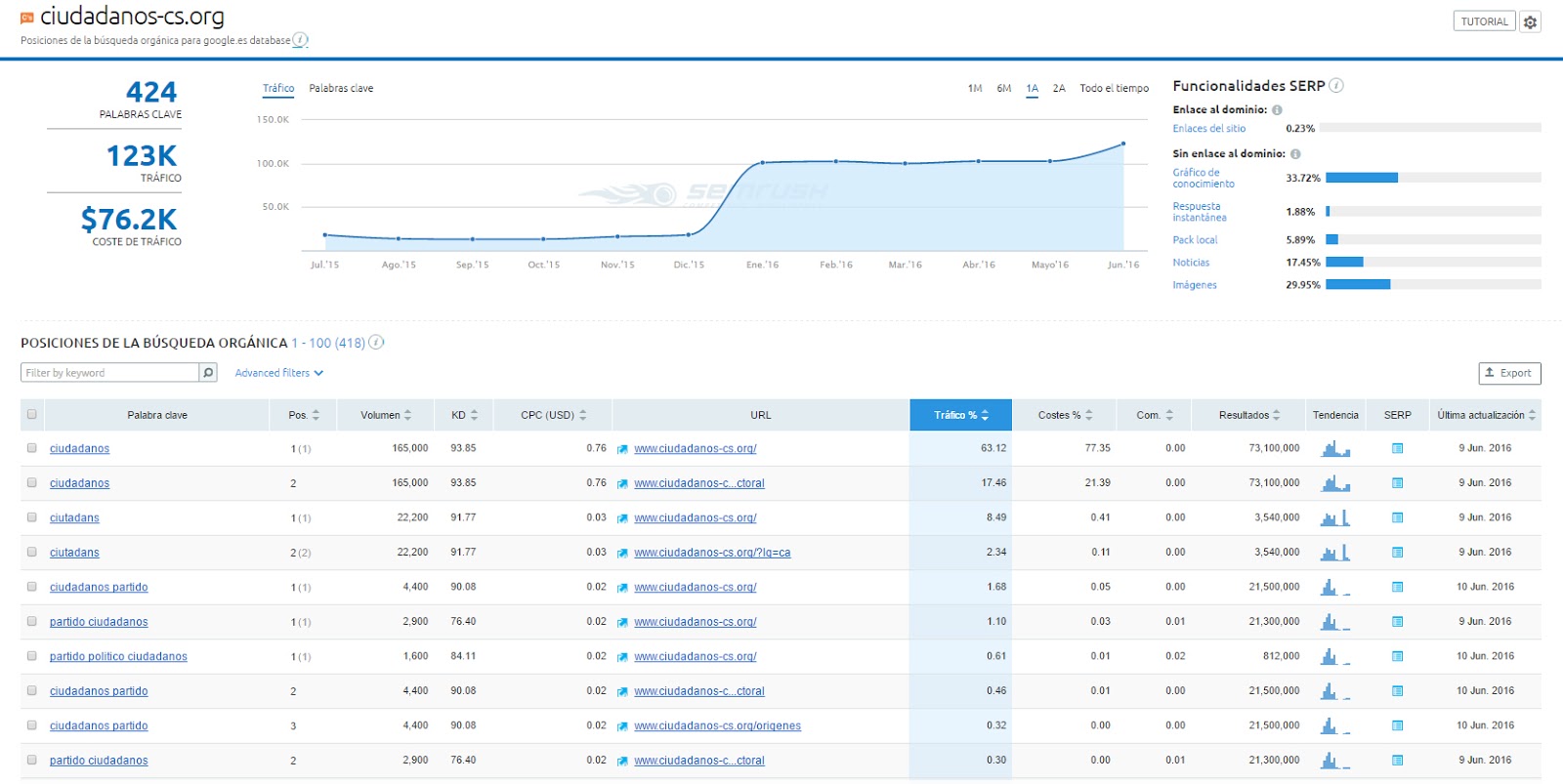The width and height of the screenshot is (1563, 784).
Task: Select the 1M time range
Action: point(975,88)
